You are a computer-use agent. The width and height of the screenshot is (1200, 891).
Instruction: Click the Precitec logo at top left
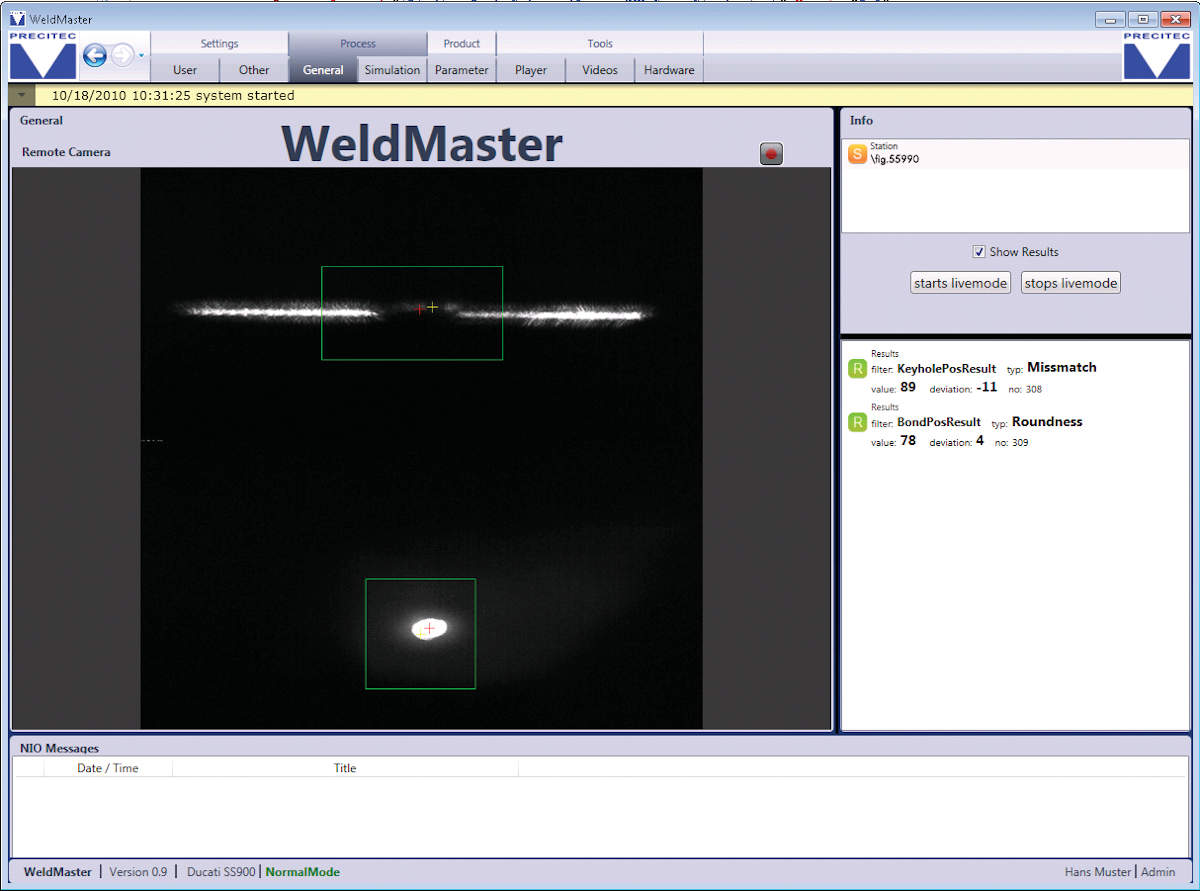coord(43,56)
